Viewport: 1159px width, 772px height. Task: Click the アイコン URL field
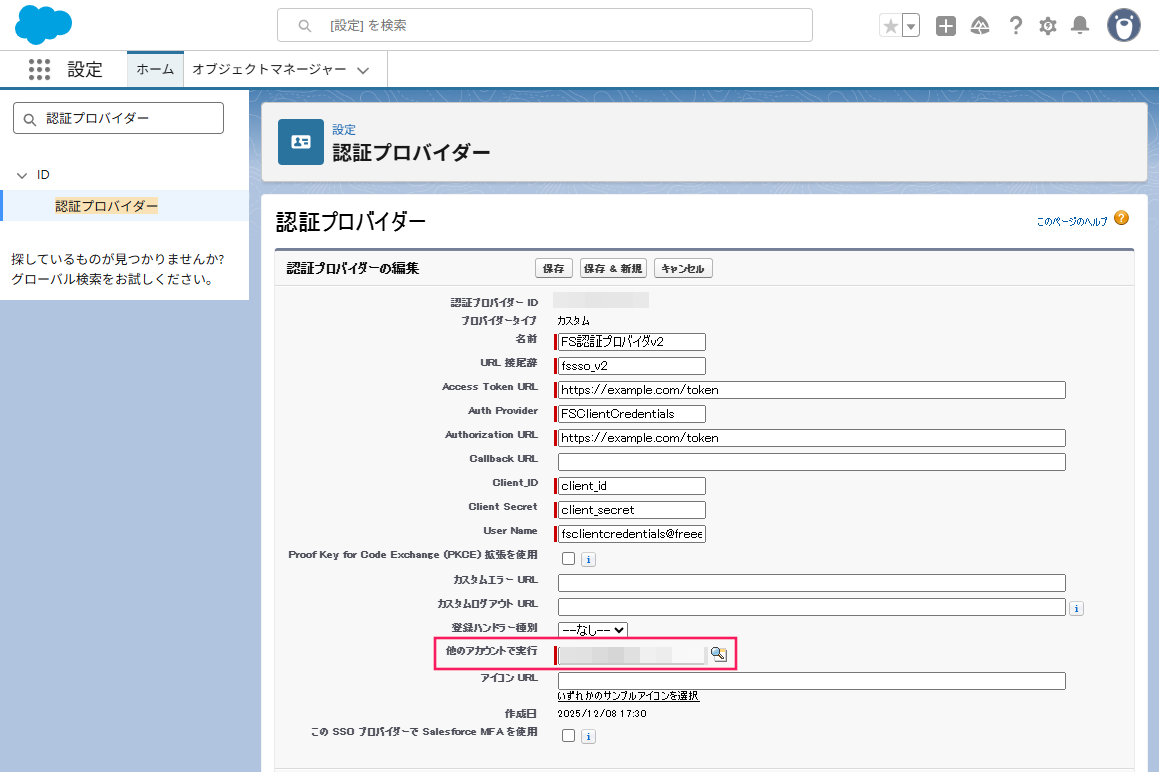812,681
